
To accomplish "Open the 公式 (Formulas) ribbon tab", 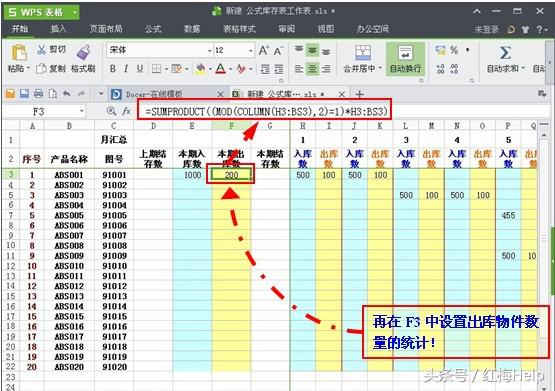I will (x=153, y=29).
